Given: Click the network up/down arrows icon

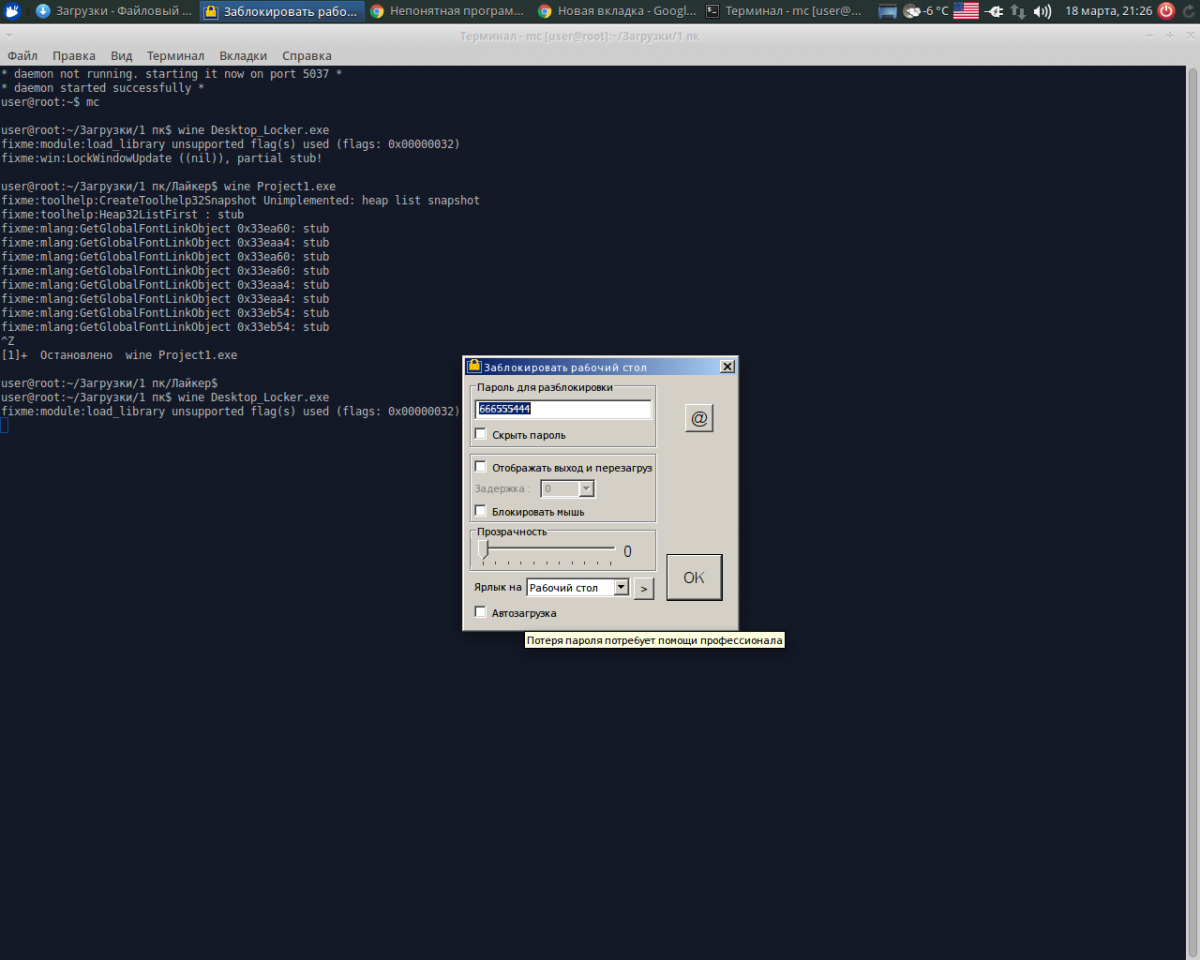Looking at the screenshot, I should coord(1018,11).
